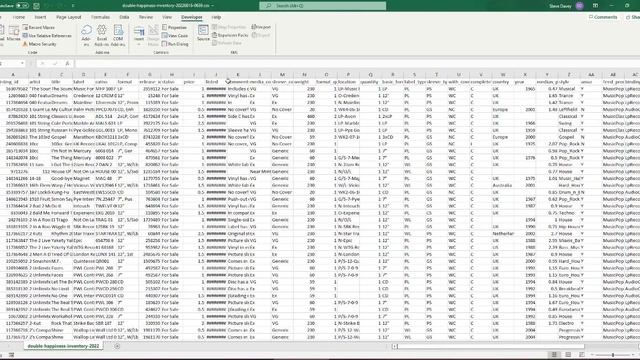This screenshot has width=640, height=360.
Task: Click the horizontal scrollbar
Action: tap(490, 347)
